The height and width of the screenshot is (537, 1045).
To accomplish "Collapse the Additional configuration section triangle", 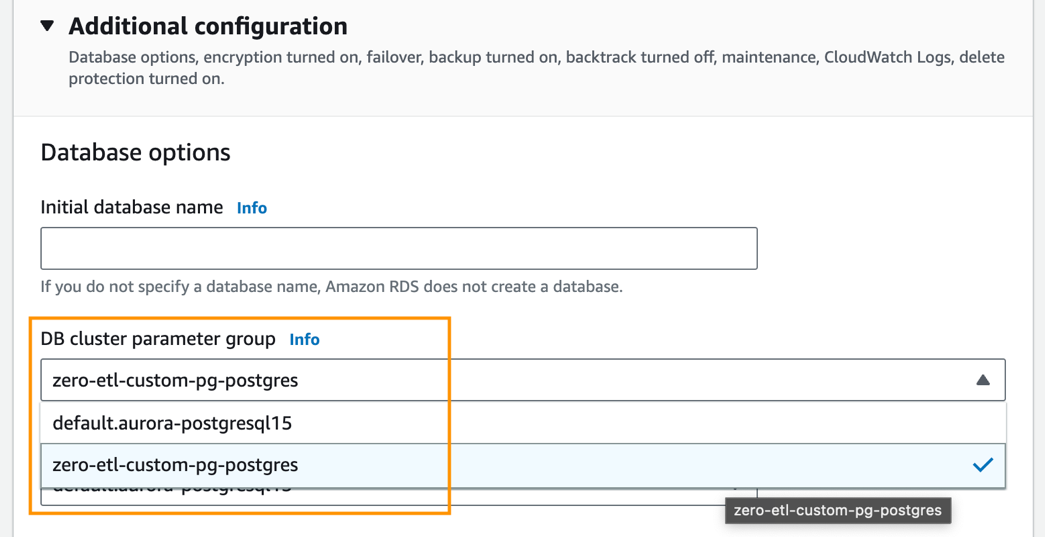I will point(47,26).
